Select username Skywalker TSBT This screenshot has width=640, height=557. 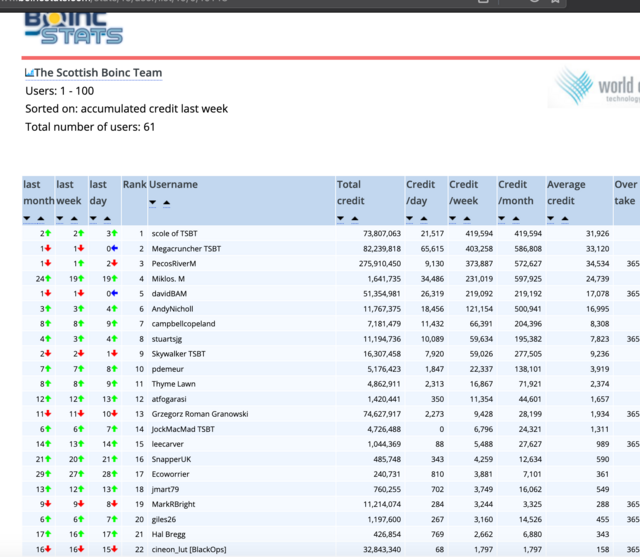[x=178, y=354]
